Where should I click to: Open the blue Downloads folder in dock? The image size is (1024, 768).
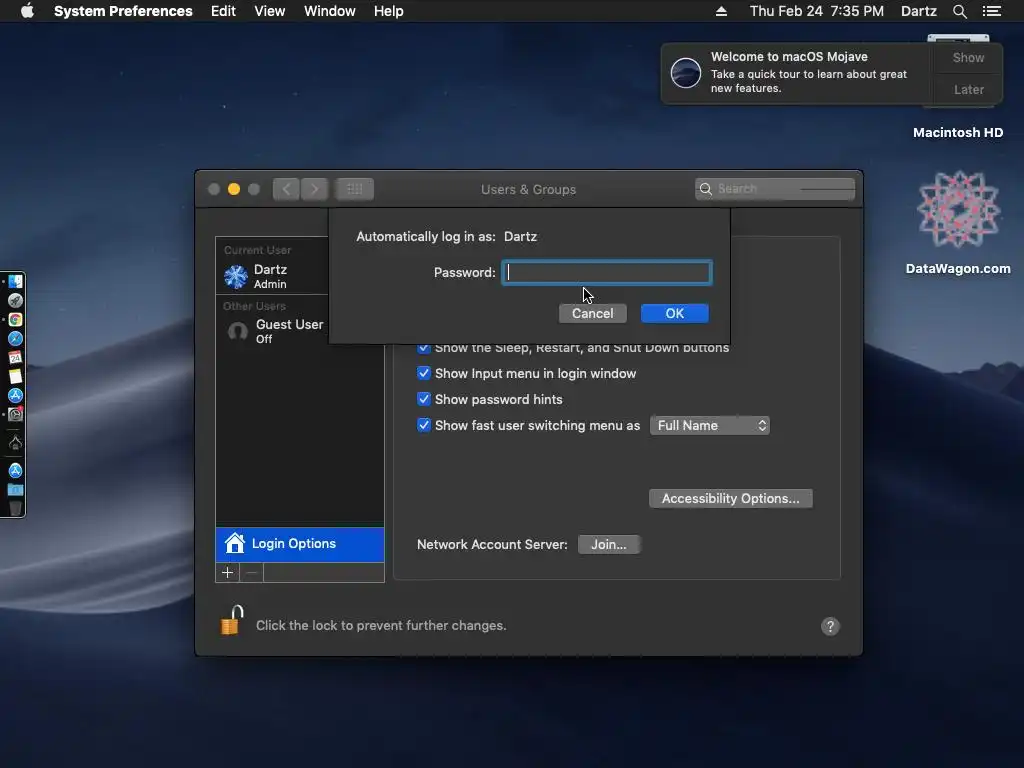[x=15, y=490]
